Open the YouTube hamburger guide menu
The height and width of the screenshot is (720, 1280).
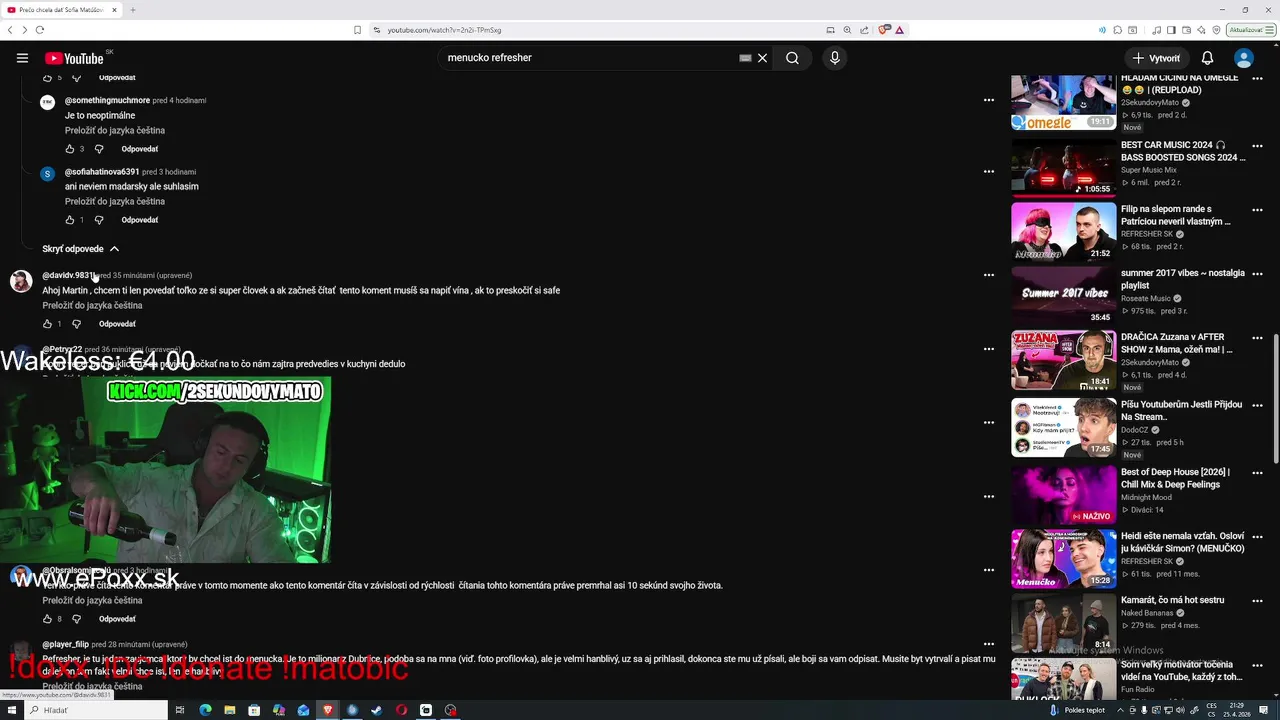pos(22,58)
